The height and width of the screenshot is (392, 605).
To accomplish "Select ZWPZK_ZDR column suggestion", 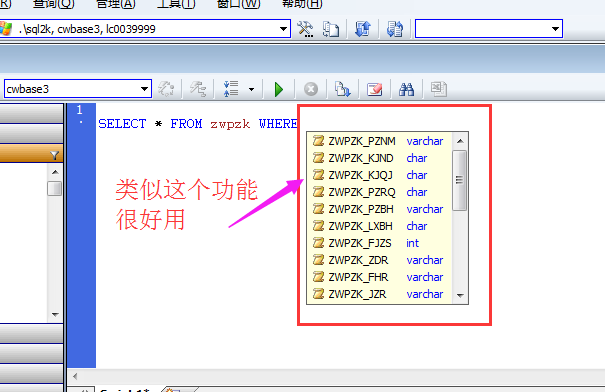I will 380,260.
